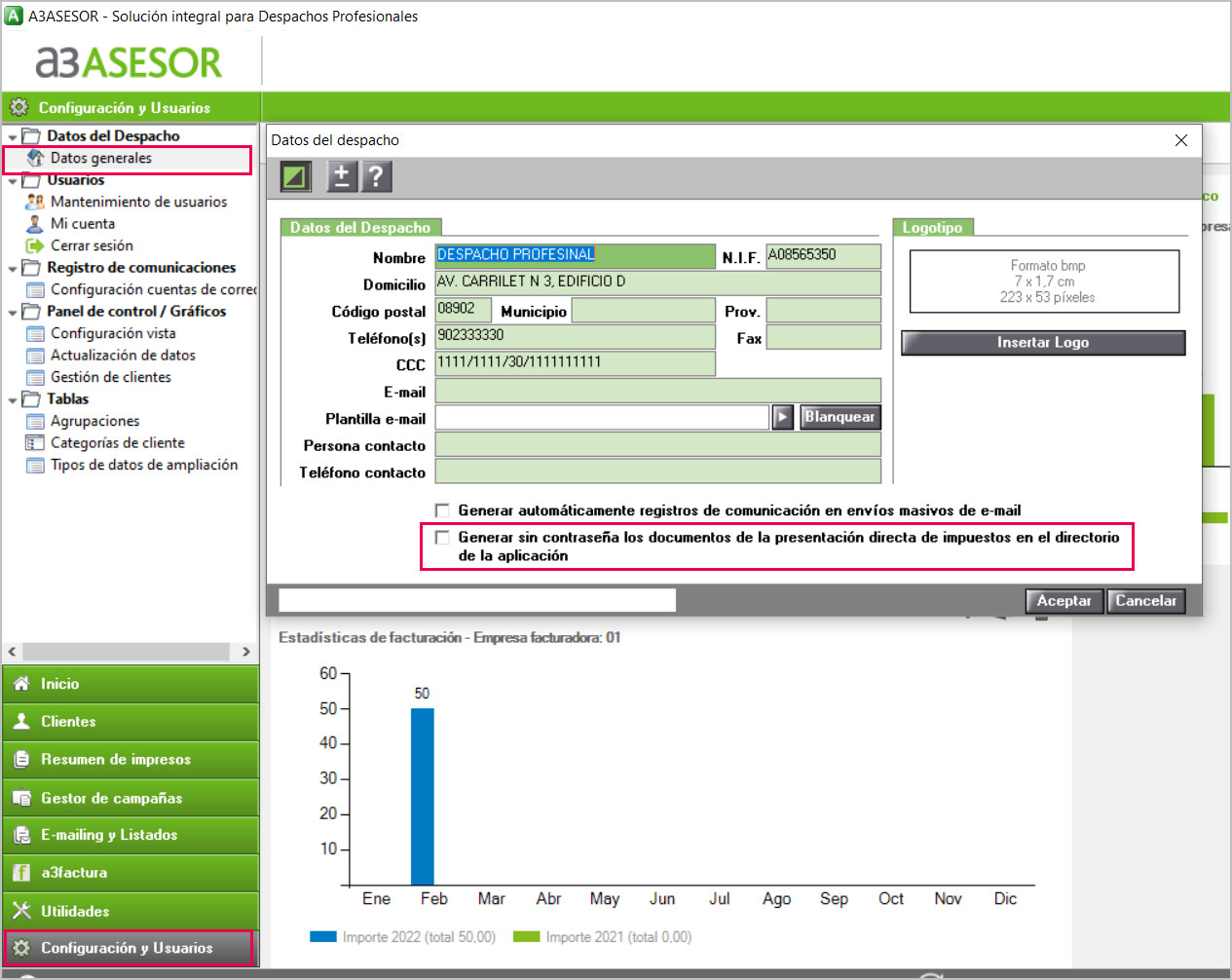
Task: Click the N.I.F. input field
Action: (x=824, y=256)
